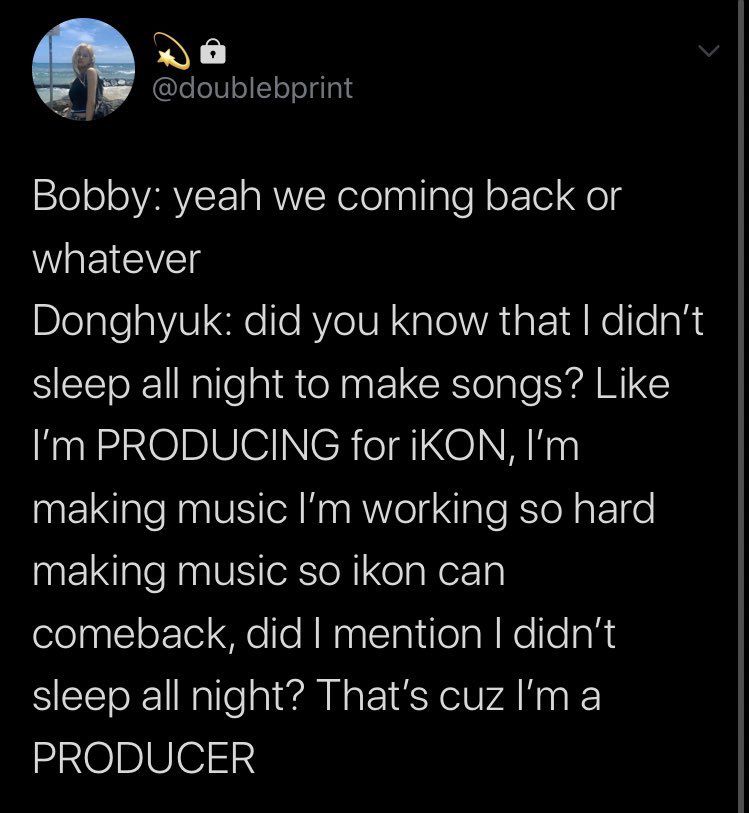Click the final word "PRODUCER"

click(143, 758)
